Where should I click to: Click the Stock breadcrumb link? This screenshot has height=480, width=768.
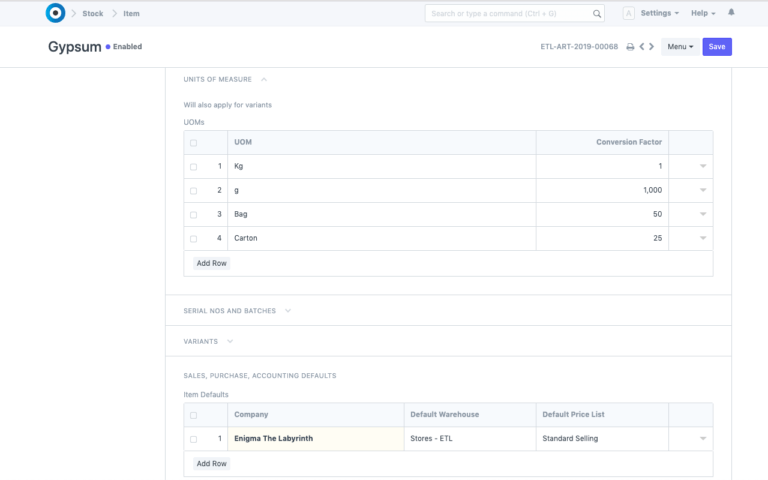click(x=92, y=13)
